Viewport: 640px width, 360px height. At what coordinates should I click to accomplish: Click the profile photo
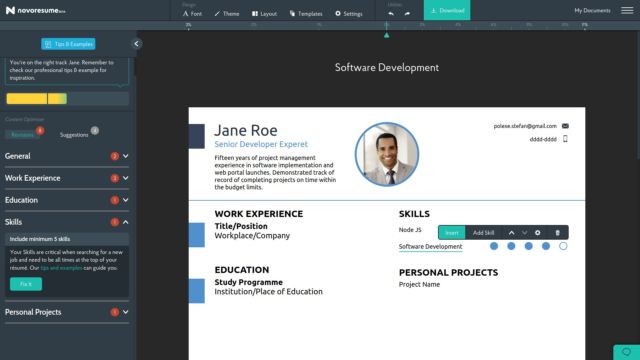point(387,154)
